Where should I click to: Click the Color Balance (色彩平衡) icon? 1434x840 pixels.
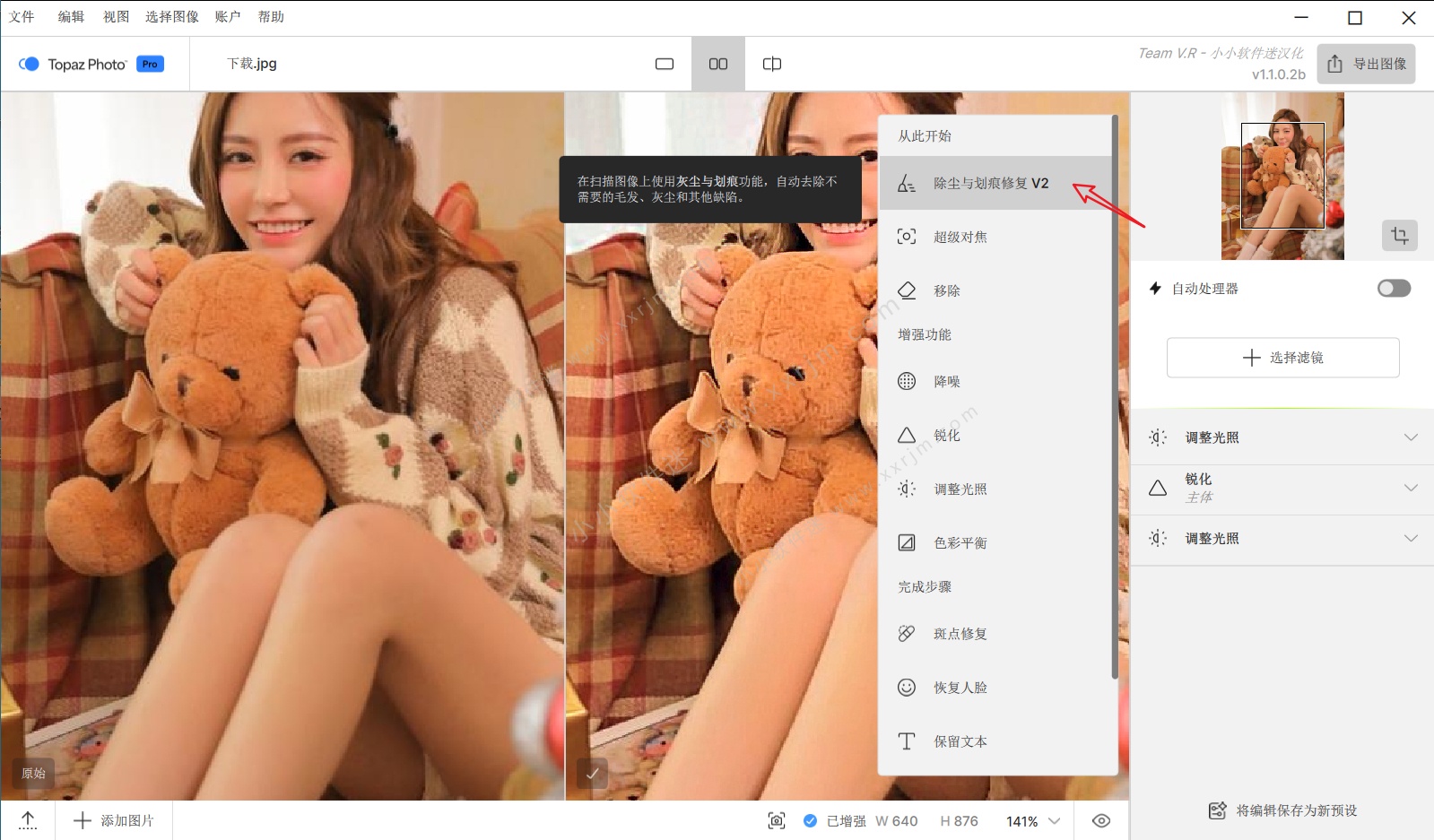coord(907,542)
